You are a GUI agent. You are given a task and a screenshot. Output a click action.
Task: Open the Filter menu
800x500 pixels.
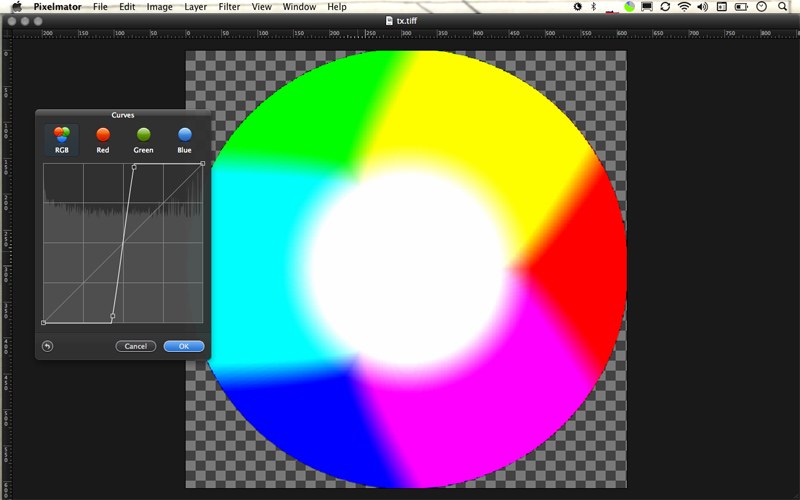click(x=229, y=6)
